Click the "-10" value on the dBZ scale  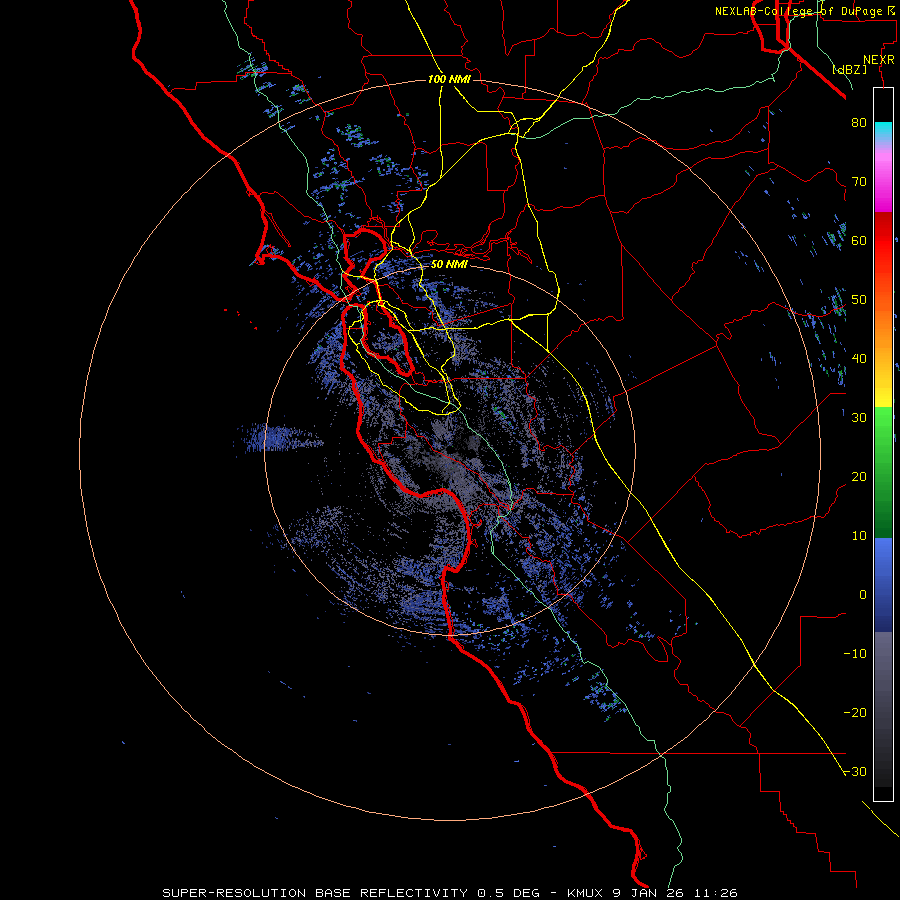855,654
